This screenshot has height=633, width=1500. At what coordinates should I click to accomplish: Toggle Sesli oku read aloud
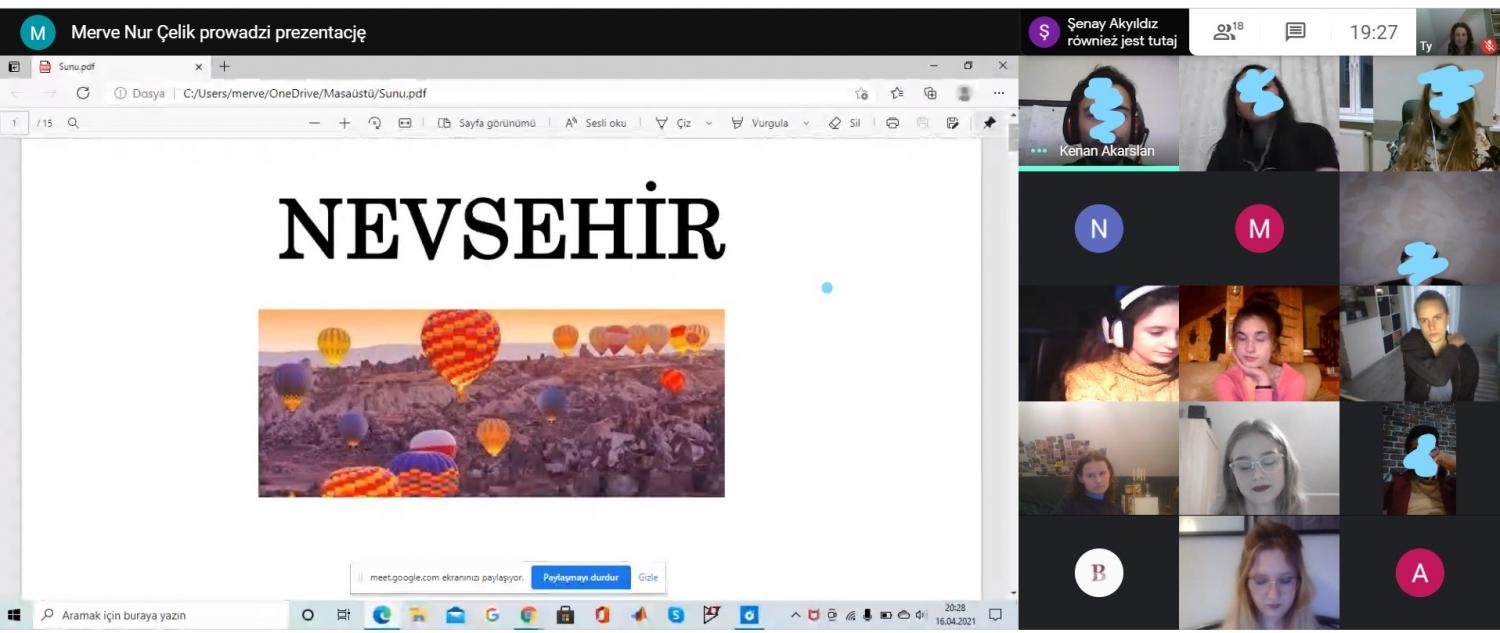pyautogui.click(x=596, y=123)
